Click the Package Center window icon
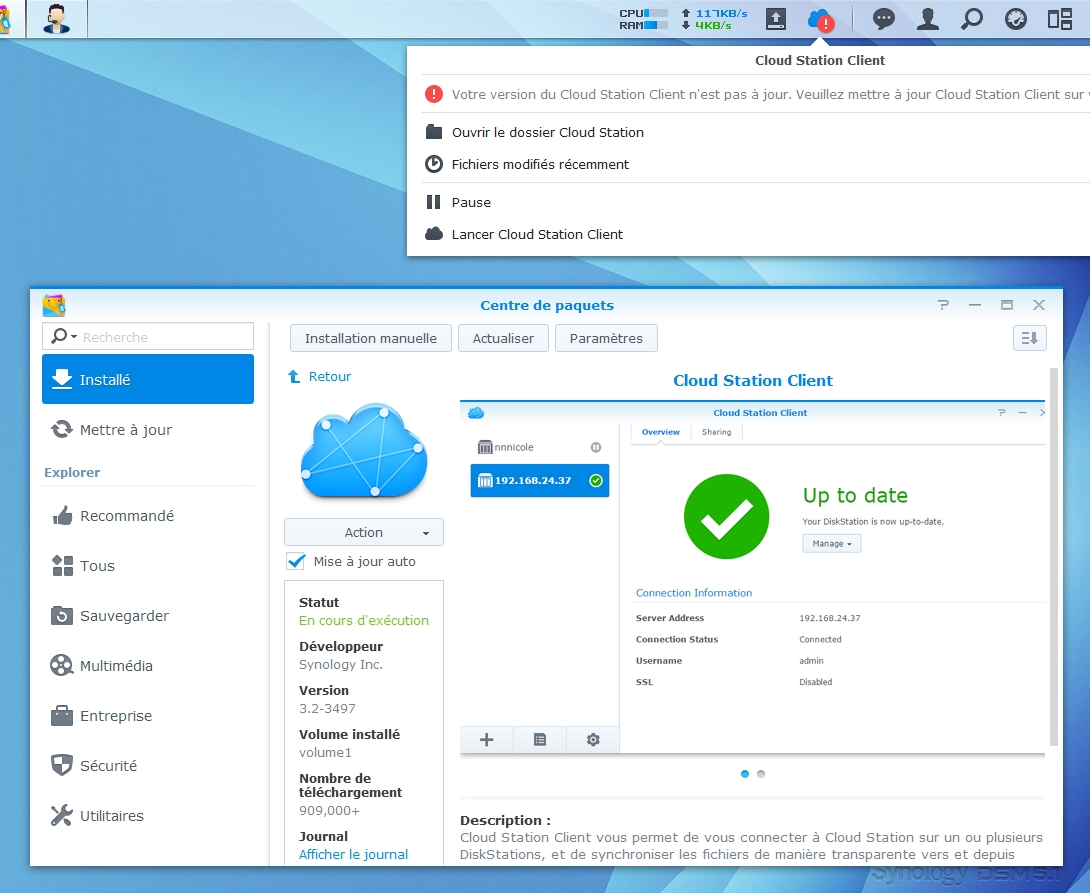 [54, 305]
